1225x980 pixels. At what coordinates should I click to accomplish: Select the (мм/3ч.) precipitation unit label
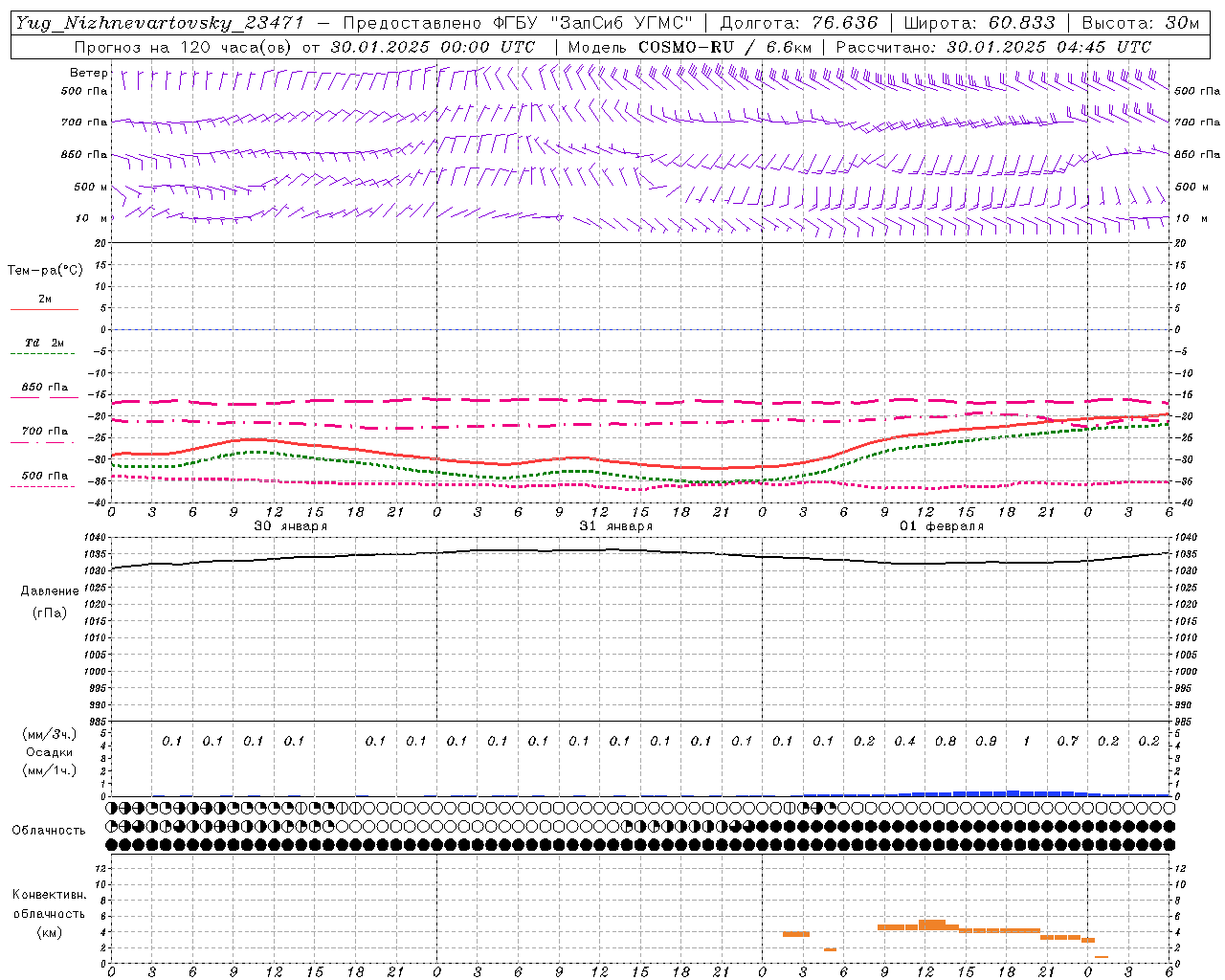[50, 734]
